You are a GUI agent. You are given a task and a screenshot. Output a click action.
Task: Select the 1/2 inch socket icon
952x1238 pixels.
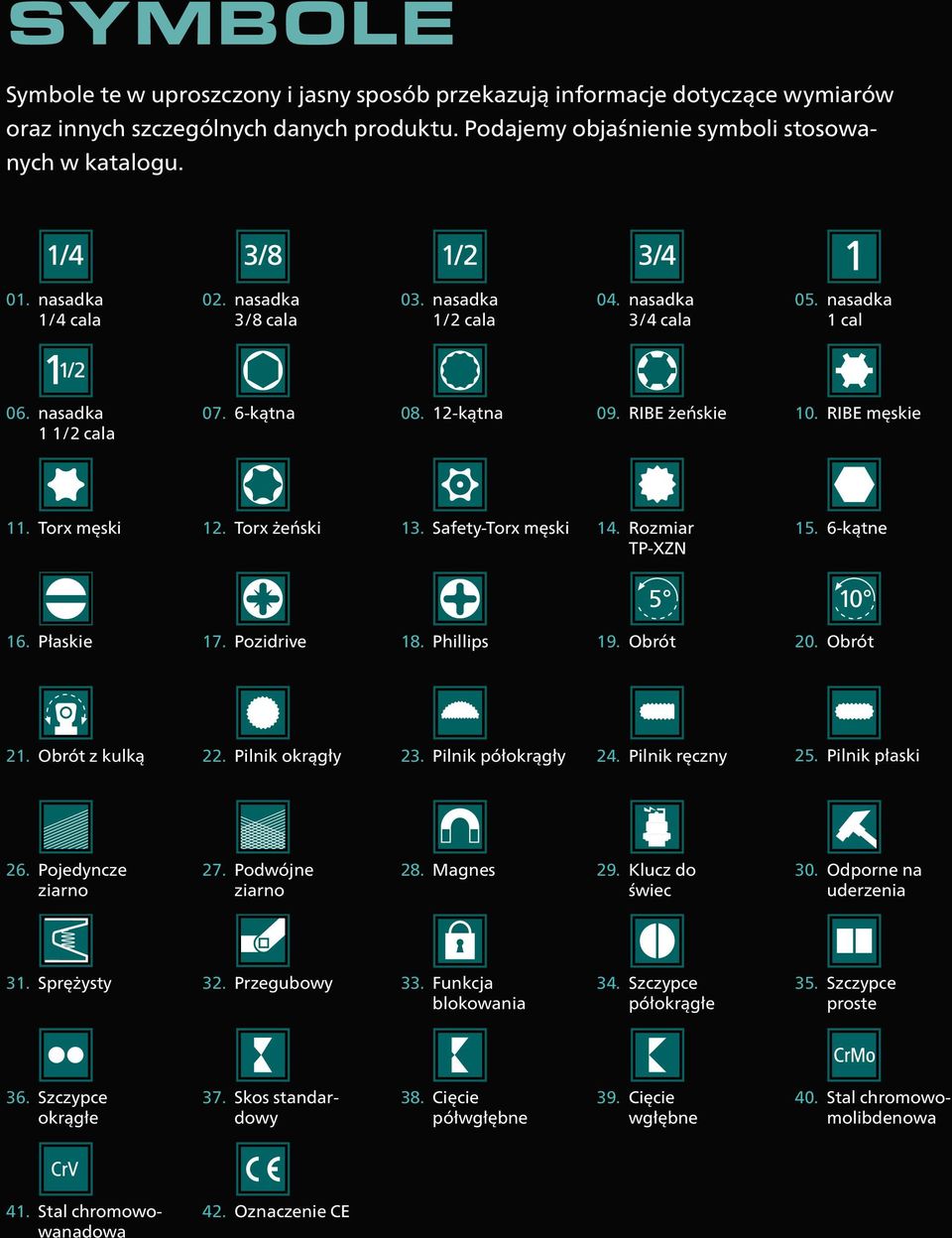[x=460, y=256]
